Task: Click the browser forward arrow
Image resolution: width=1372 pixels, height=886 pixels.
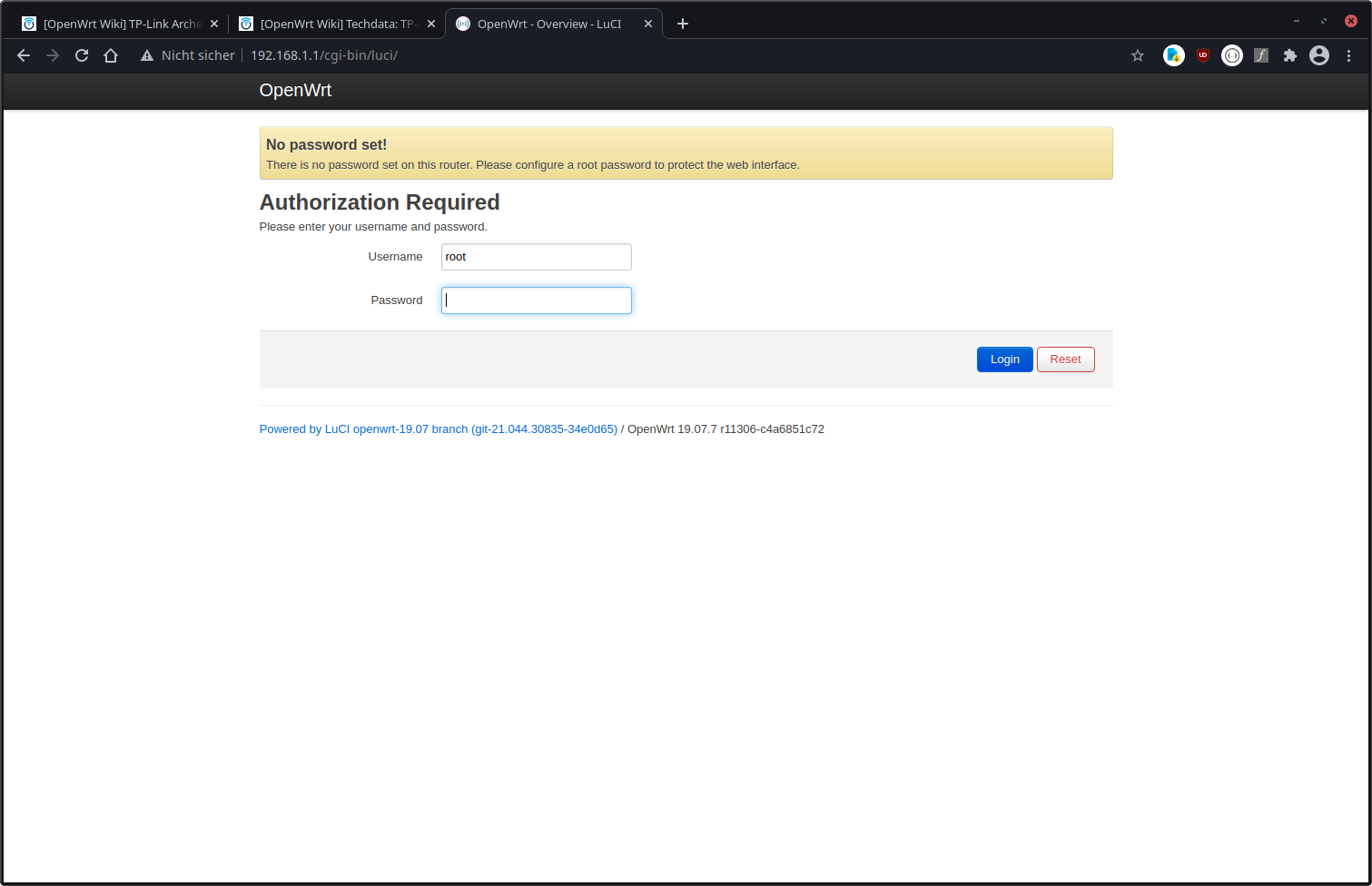Action: pyautogui.click(x=53, y=55)
